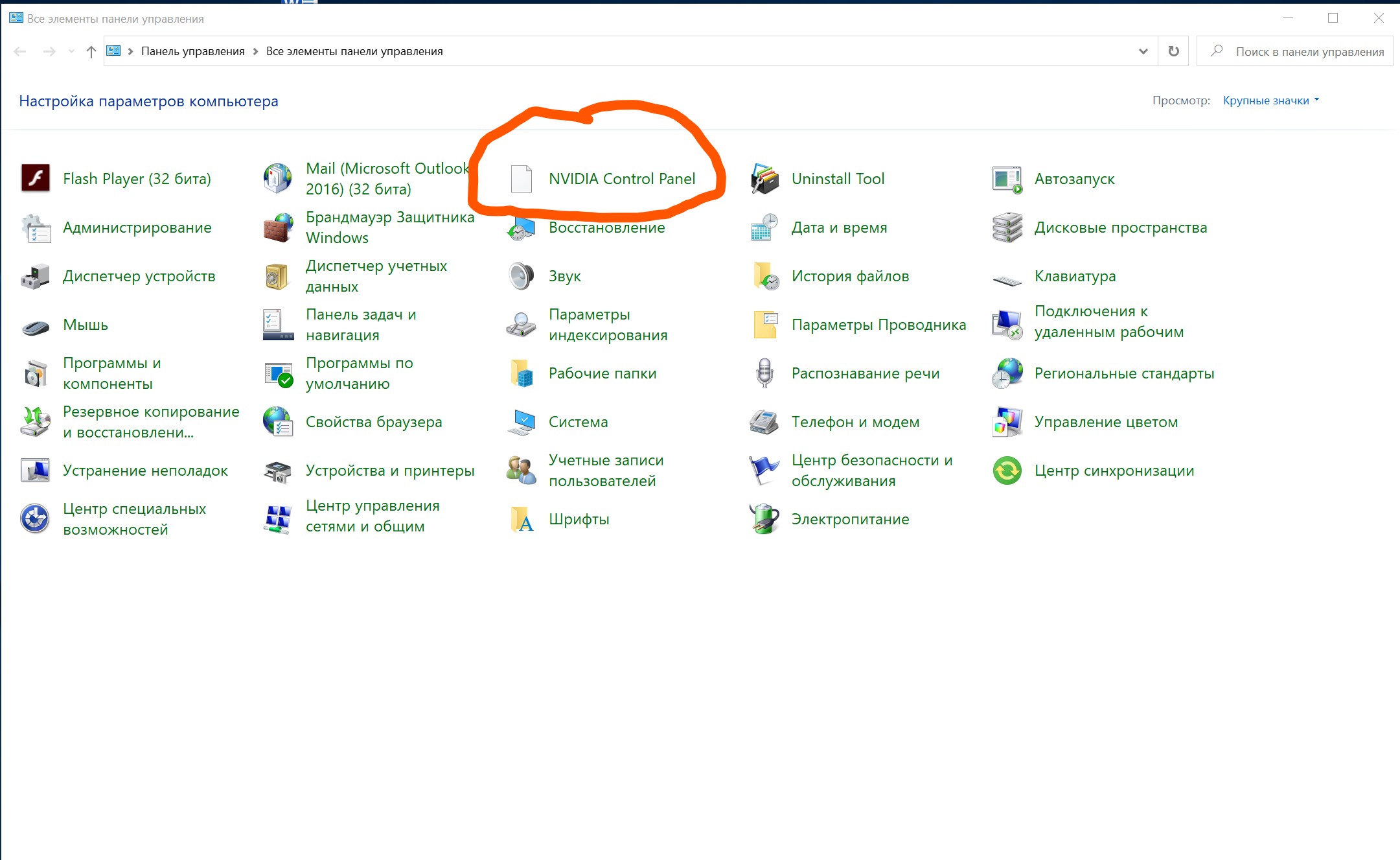Screen dimensions: 1400x860
Task: Go up one folder level
Action: (x=91, y=52)
